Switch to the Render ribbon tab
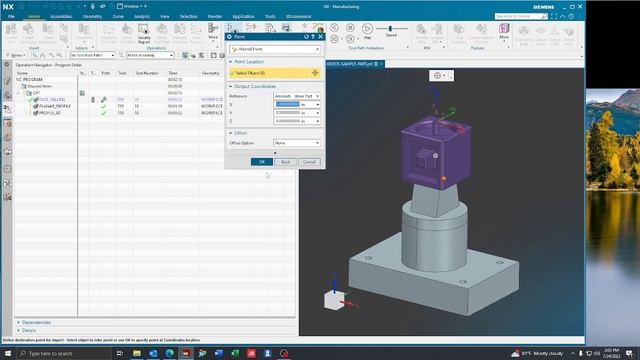The height and width of the screenshot is (360, 640). [215, 16]
